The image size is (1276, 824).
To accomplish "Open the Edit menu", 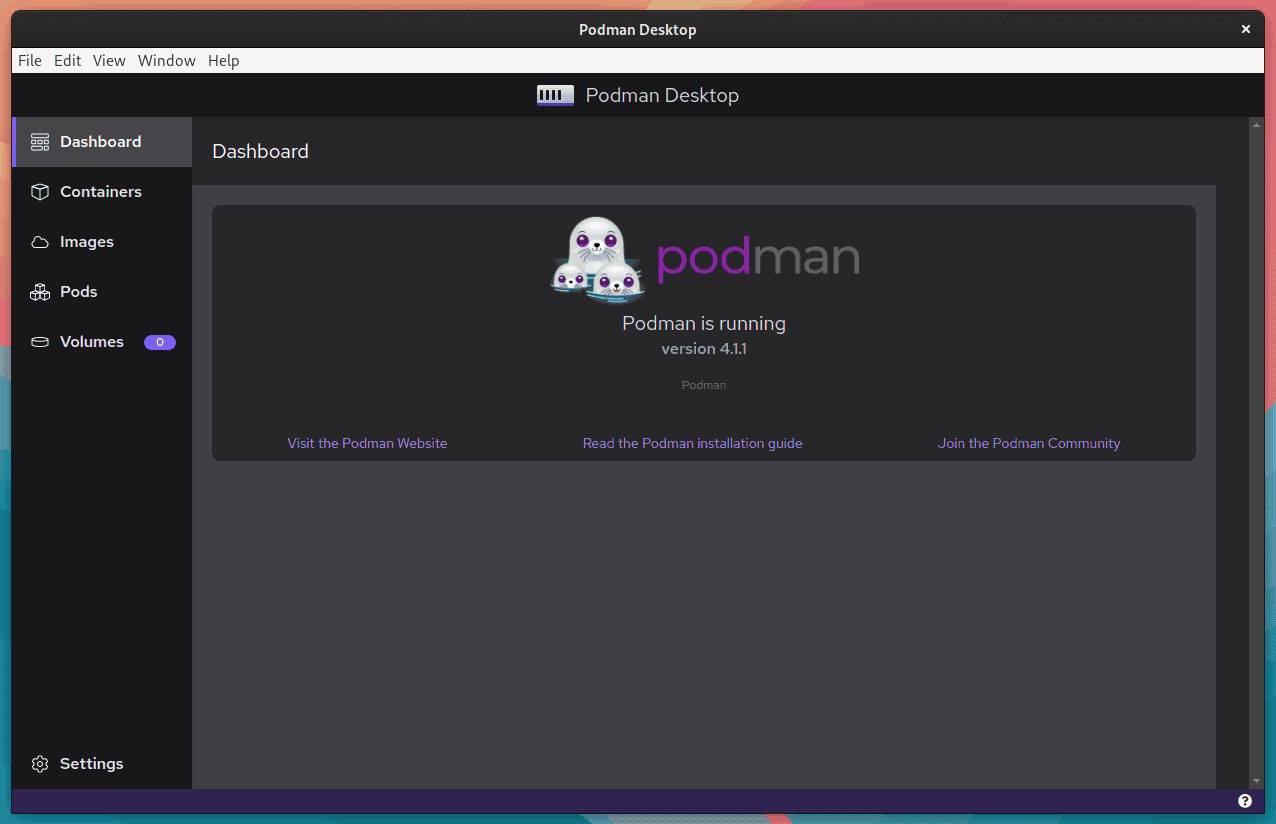I will (67, 60).
